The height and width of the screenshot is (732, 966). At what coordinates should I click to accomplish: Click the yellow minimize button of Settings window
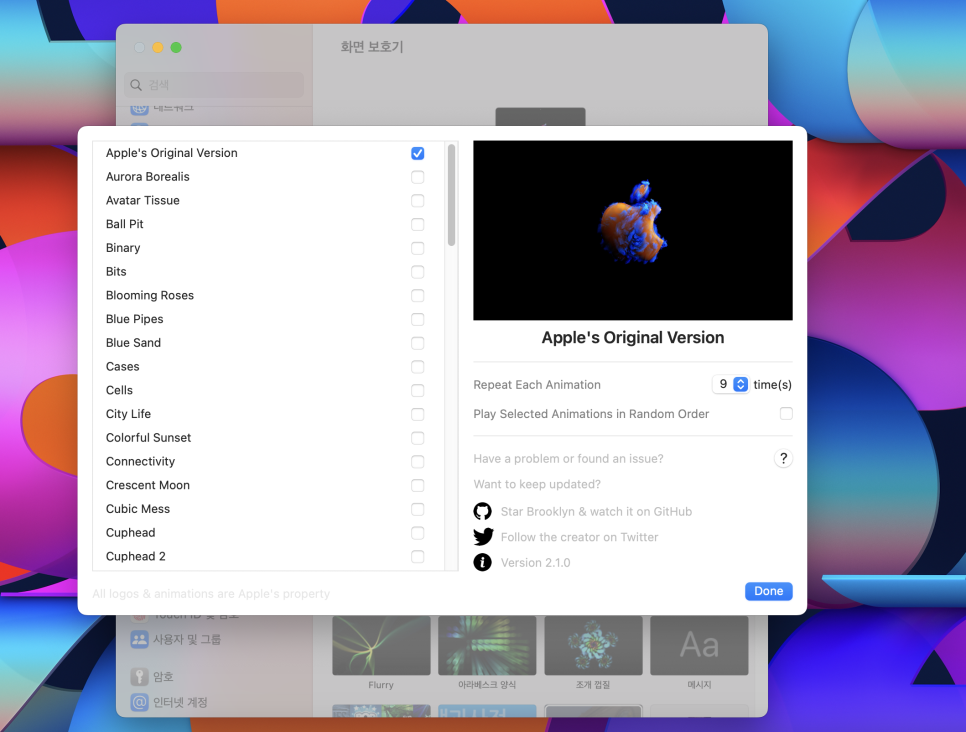click(158, 47)
